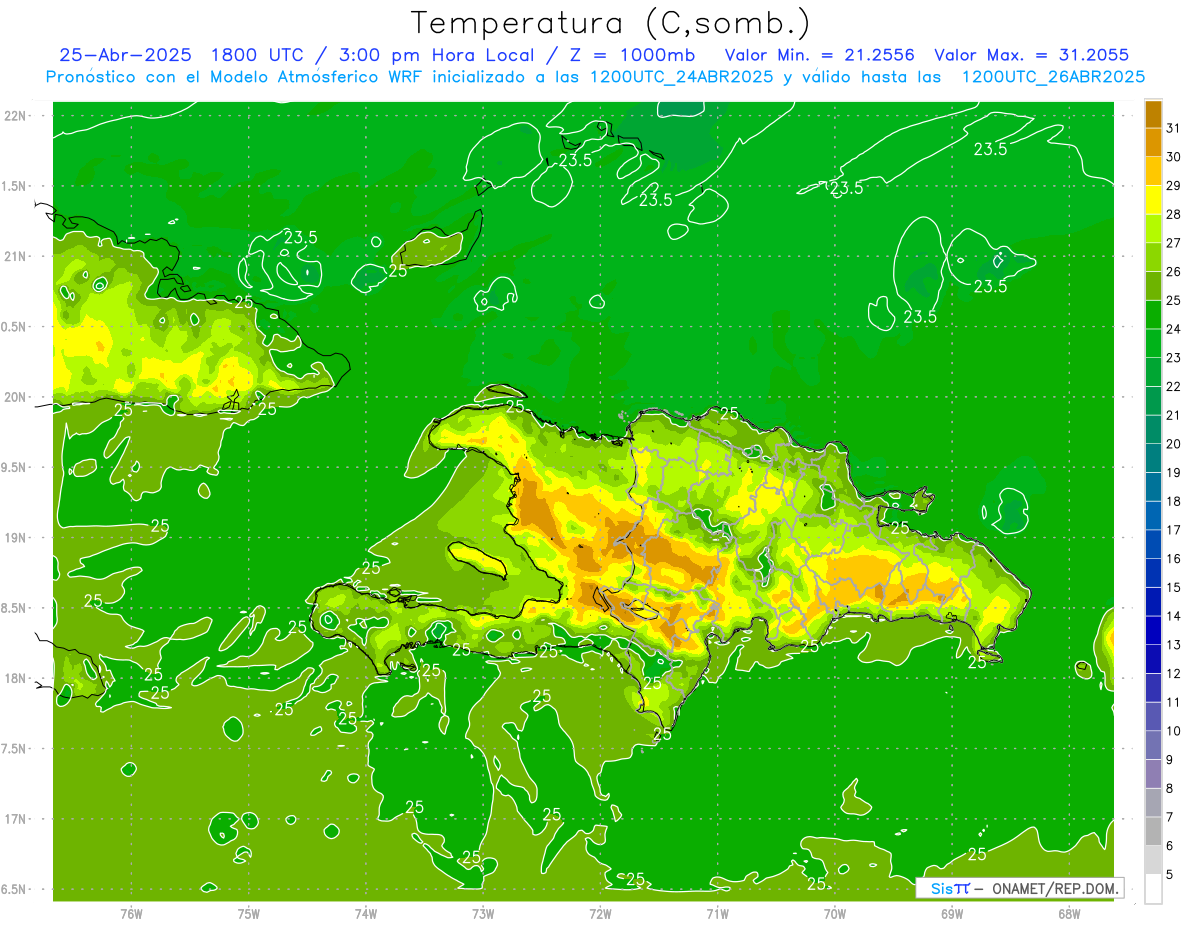Click the 22N latitude axis label
Viewport: 1200px width, 927px height.
pos(16,115)
